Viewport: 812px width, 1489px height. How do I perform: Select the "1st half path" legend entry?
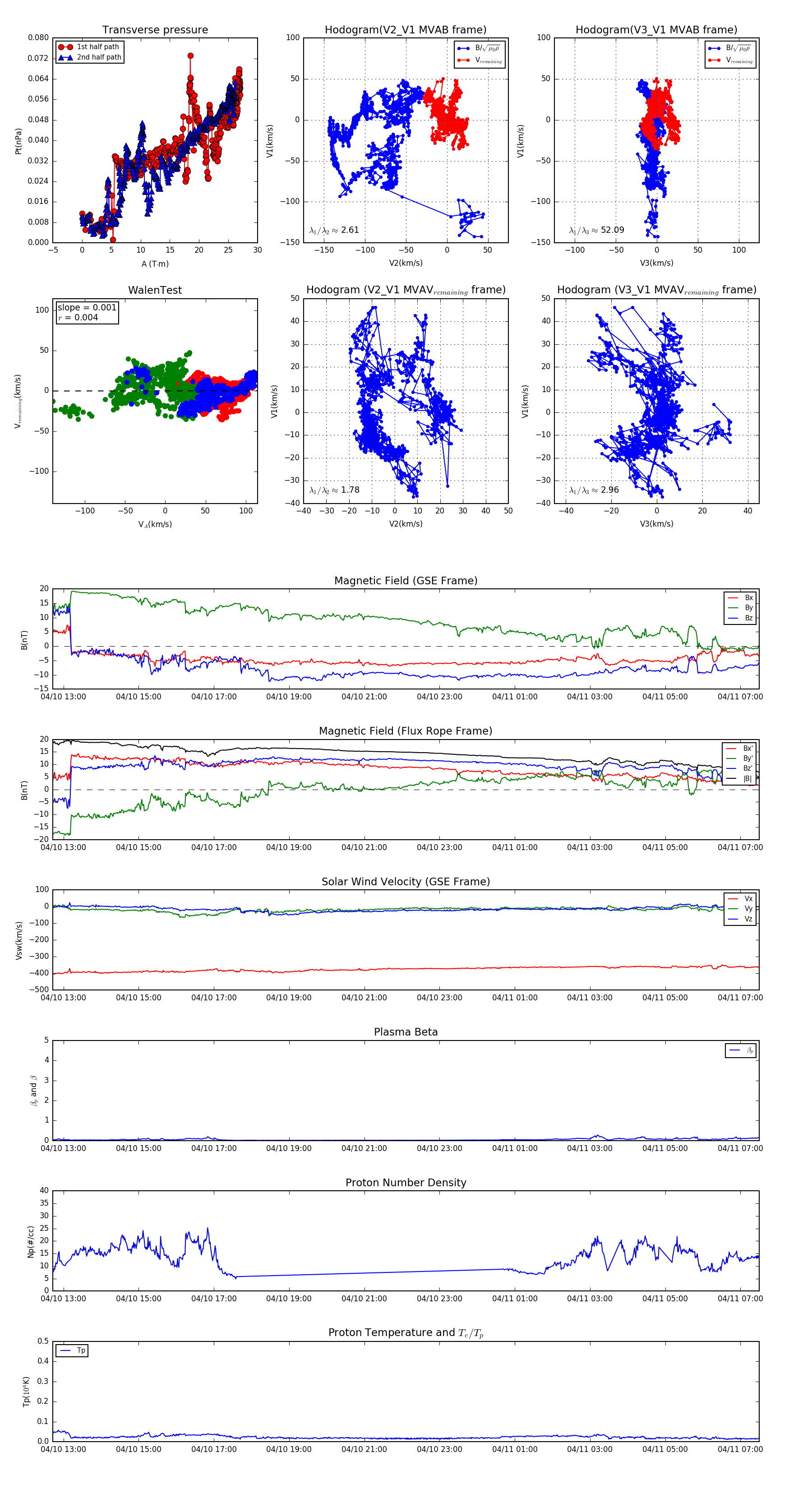point(90,47)
